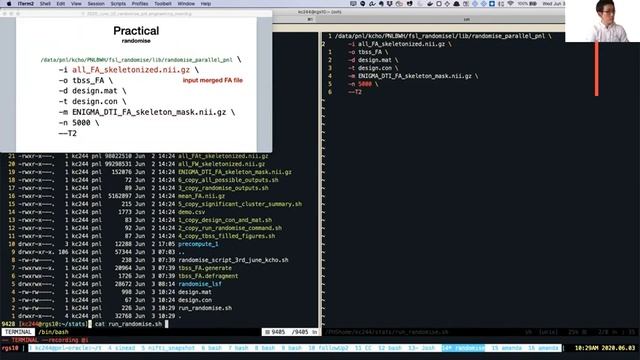Click tbss_FA.generate in the listing
Image resolution: width=640 pixels, height=360 pixels.
(205, 268)
